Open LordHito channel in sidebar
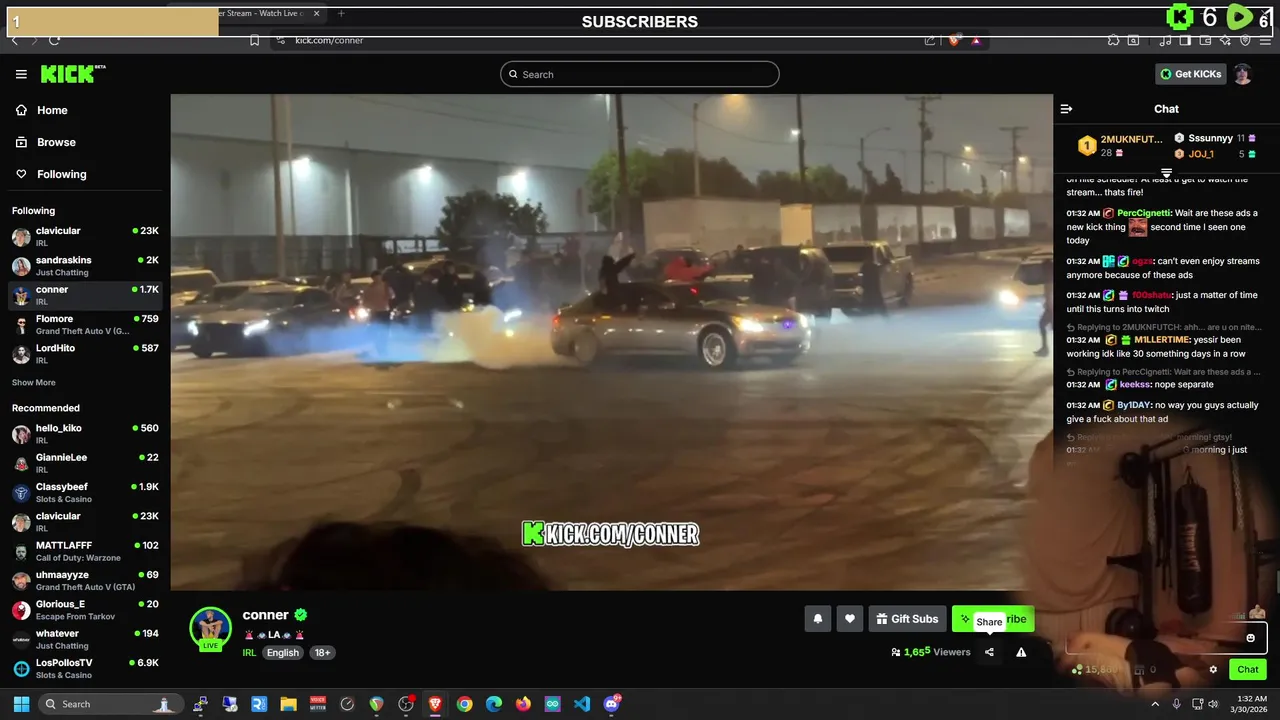The image size is (1280, 720). pyautogui.click(x=85, y=353)
